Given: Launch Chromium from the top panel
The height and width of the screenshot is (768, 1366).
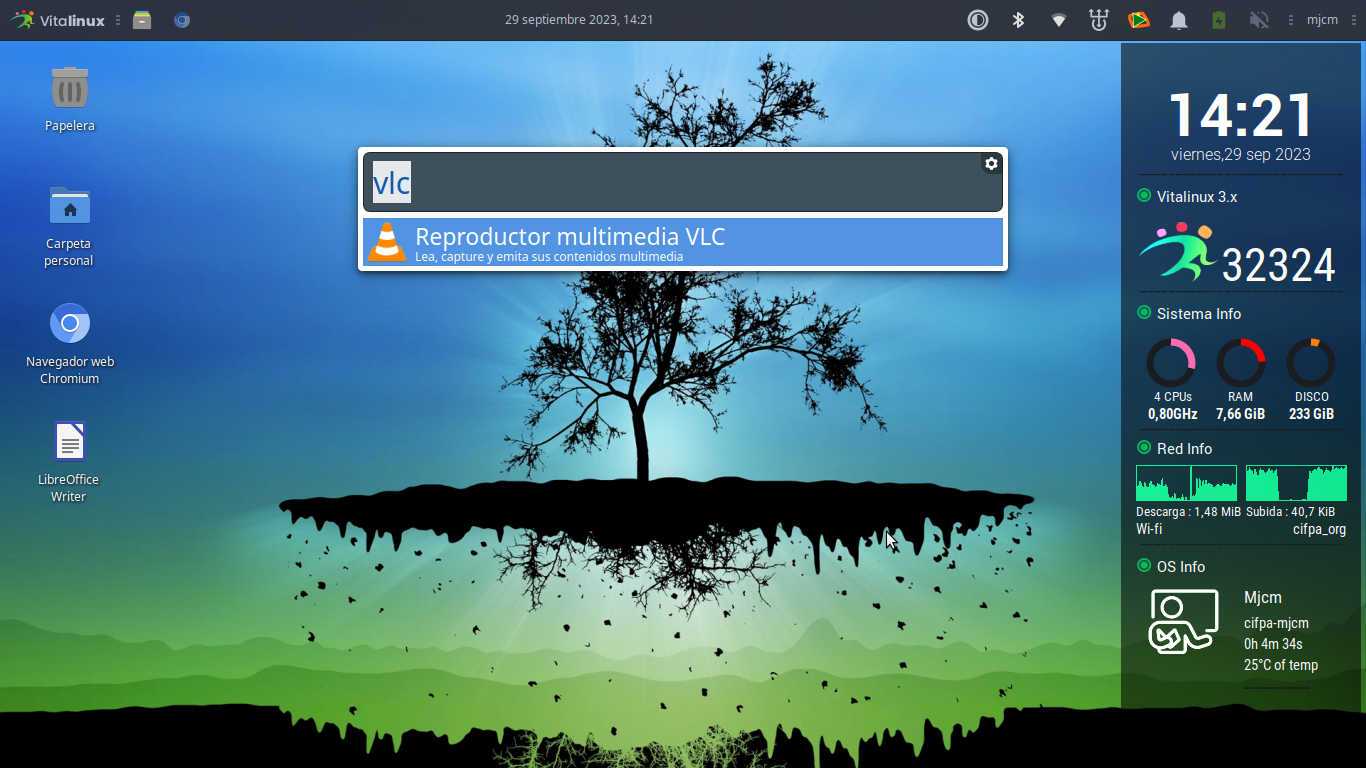Looking at the screenshot, I should coord(181,20).
